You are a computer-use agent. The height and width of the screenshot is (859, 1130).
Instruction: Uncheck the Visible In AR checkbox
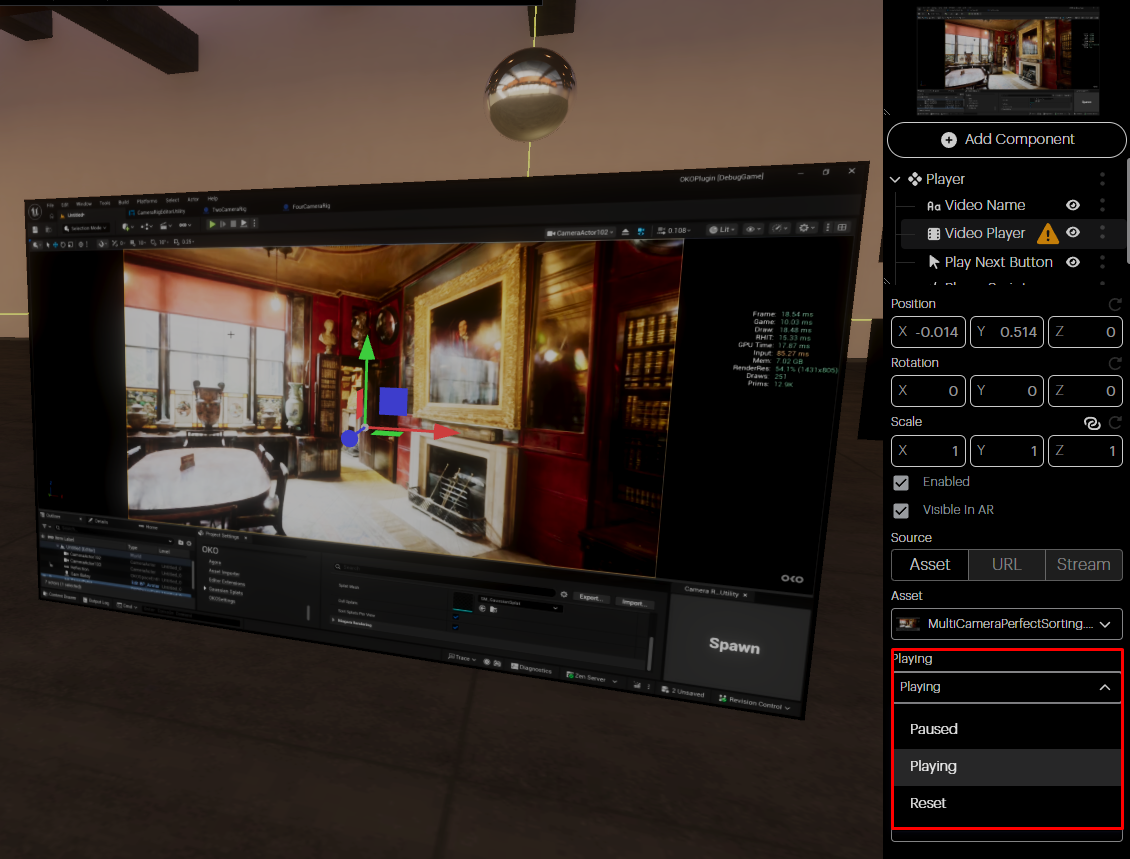click(901, 510)
